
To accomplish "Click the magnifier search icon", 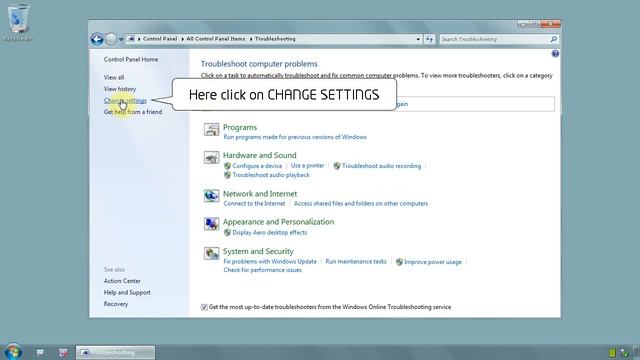I will click(553, 39).
